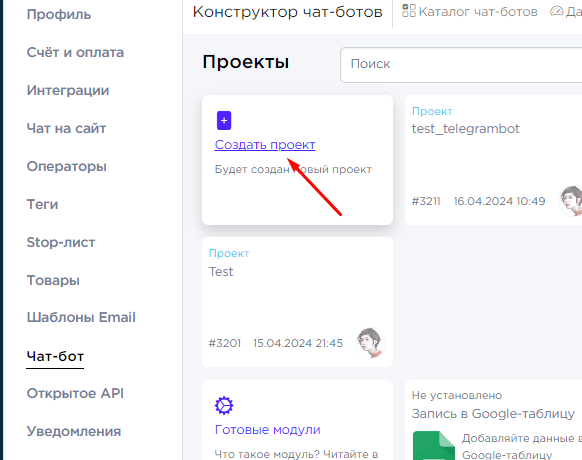Screen dimensions: 582x460
Task: Open the Операторы sidebar section
Action: pyautogui.click(x=66, y=166)
